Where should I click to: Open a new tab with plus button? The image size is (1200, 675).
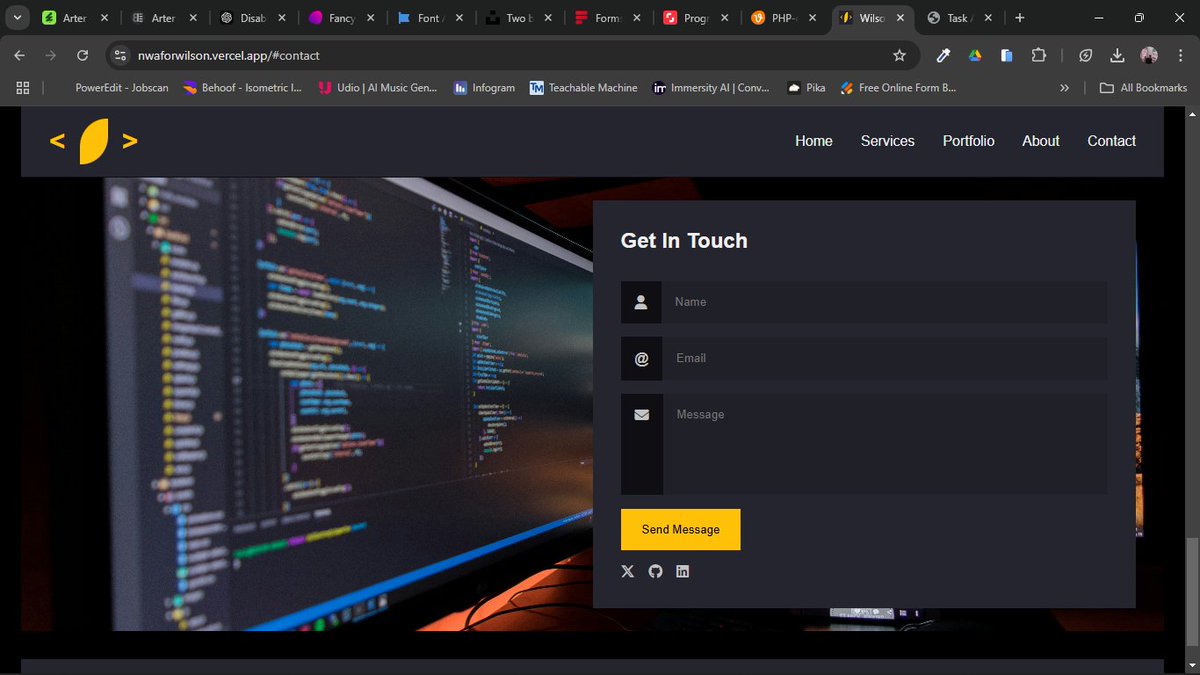(x=1020, y=18)
